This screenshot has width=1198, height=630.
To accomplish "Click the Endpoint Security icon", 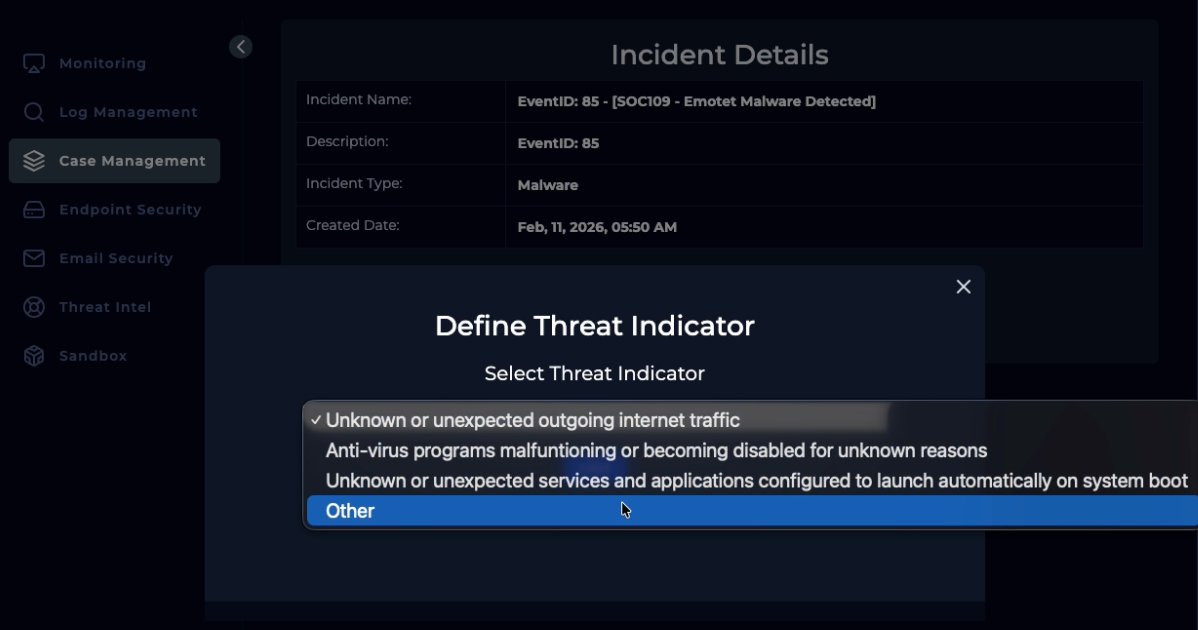I will pos(34,210).
